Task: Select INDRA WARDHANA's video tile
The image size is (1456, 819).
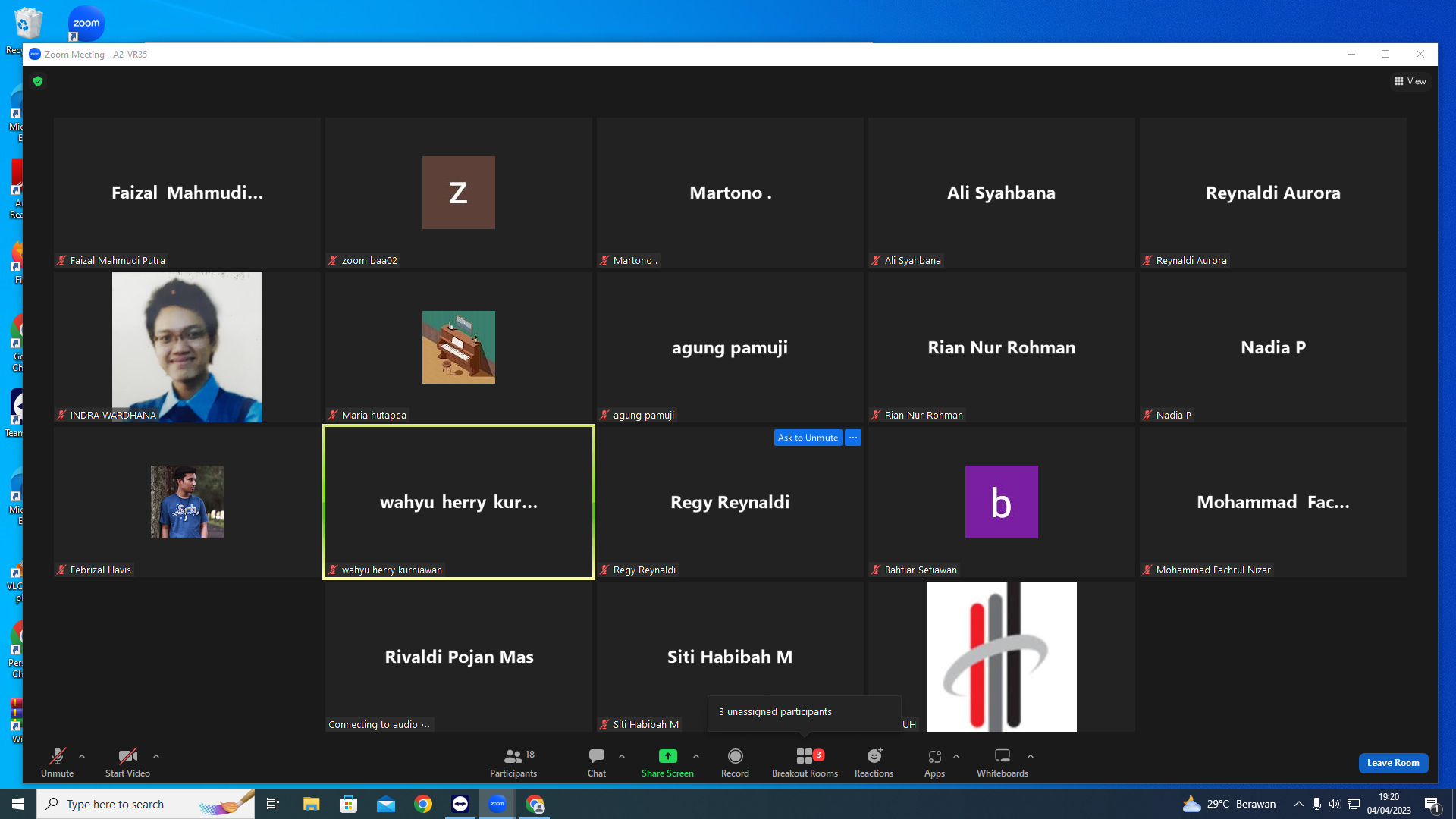Action: [187, 347]
